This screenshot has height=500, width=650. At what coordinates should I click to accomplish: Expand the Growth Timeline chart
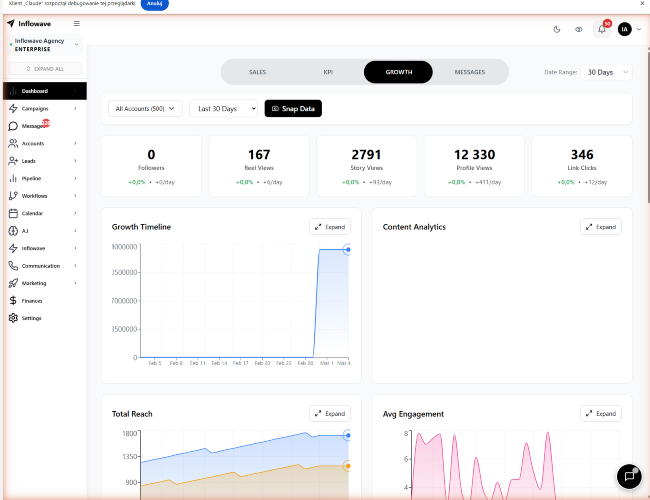pyautogui.click(x=329, y=227)
